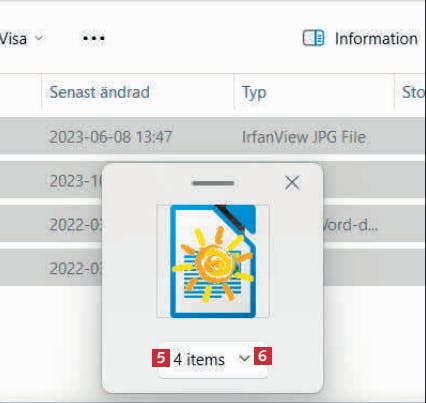The height and width of the screenshot is (403, 426).
Task: Open the Visa view dropdown
Action: click(x=21, y=39)
